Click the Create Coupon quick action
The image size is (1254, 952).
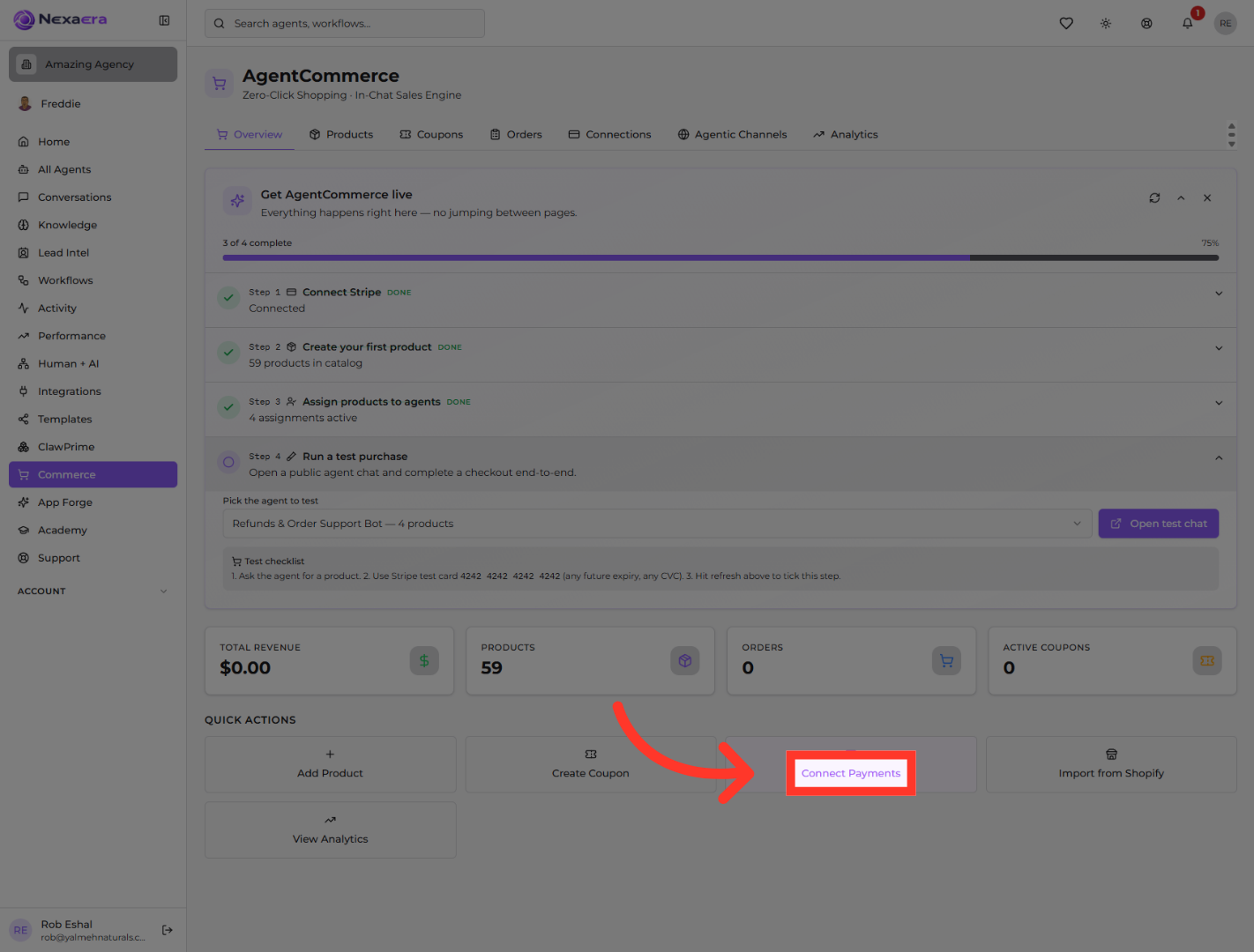click(x=591, y=764)
